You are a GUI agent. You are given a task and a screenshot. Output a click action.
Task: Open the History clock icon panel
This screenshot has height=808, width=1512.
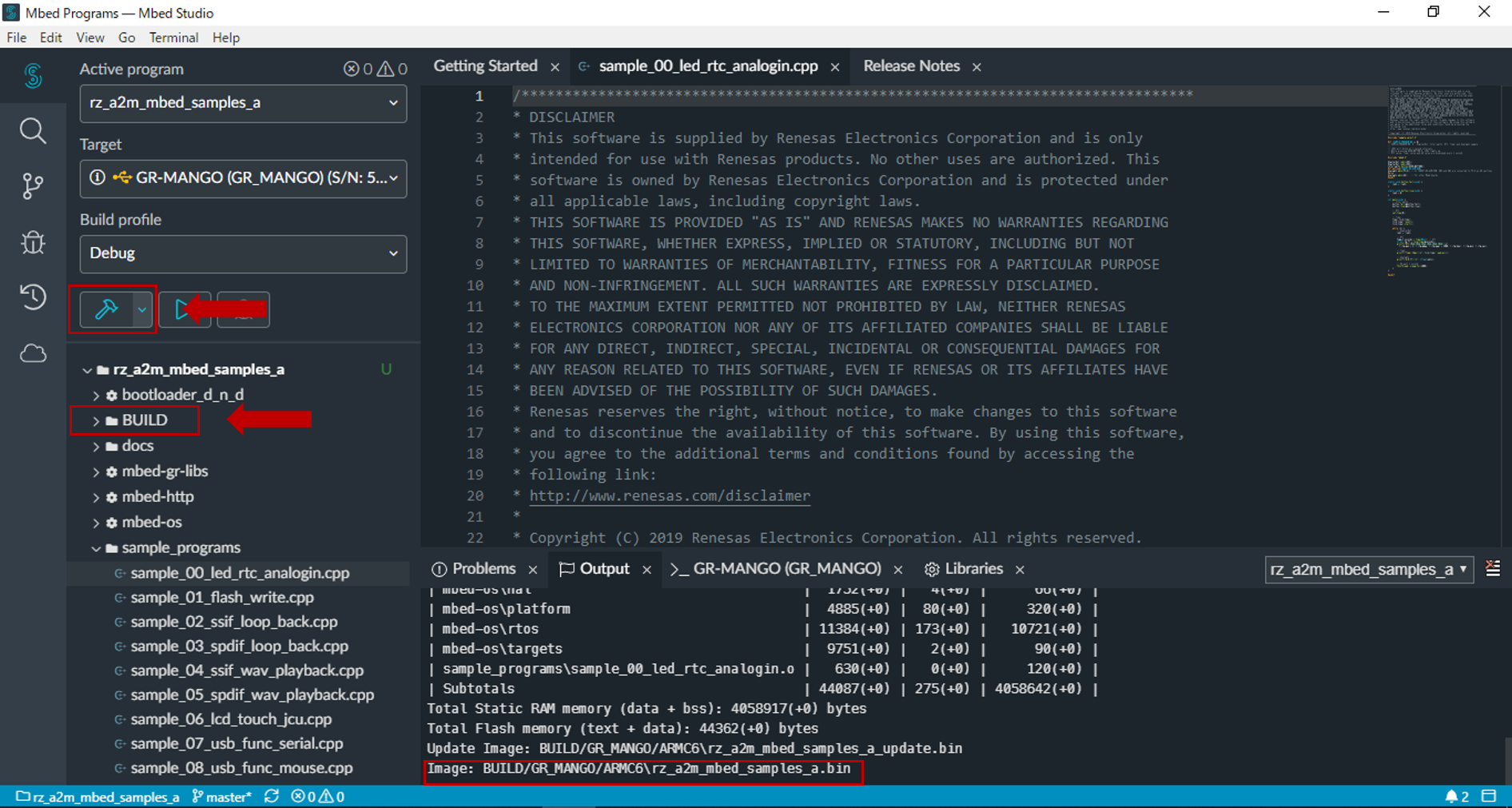click(33, 297)
